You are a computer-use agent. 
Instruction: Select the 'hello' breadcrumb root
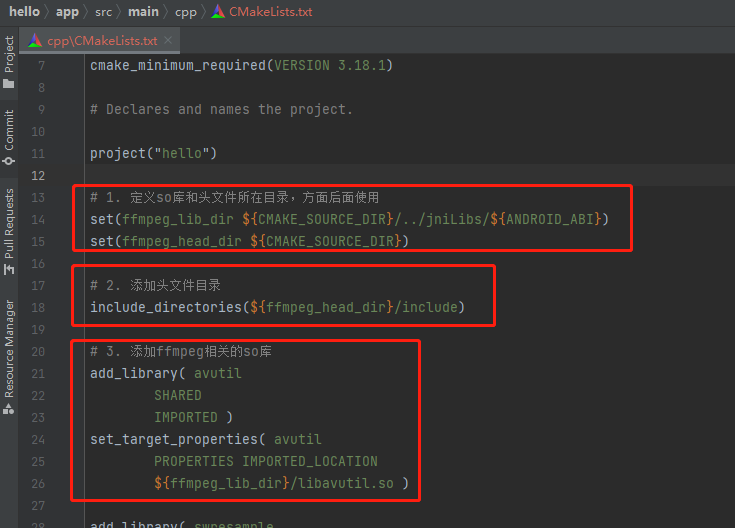24,12
